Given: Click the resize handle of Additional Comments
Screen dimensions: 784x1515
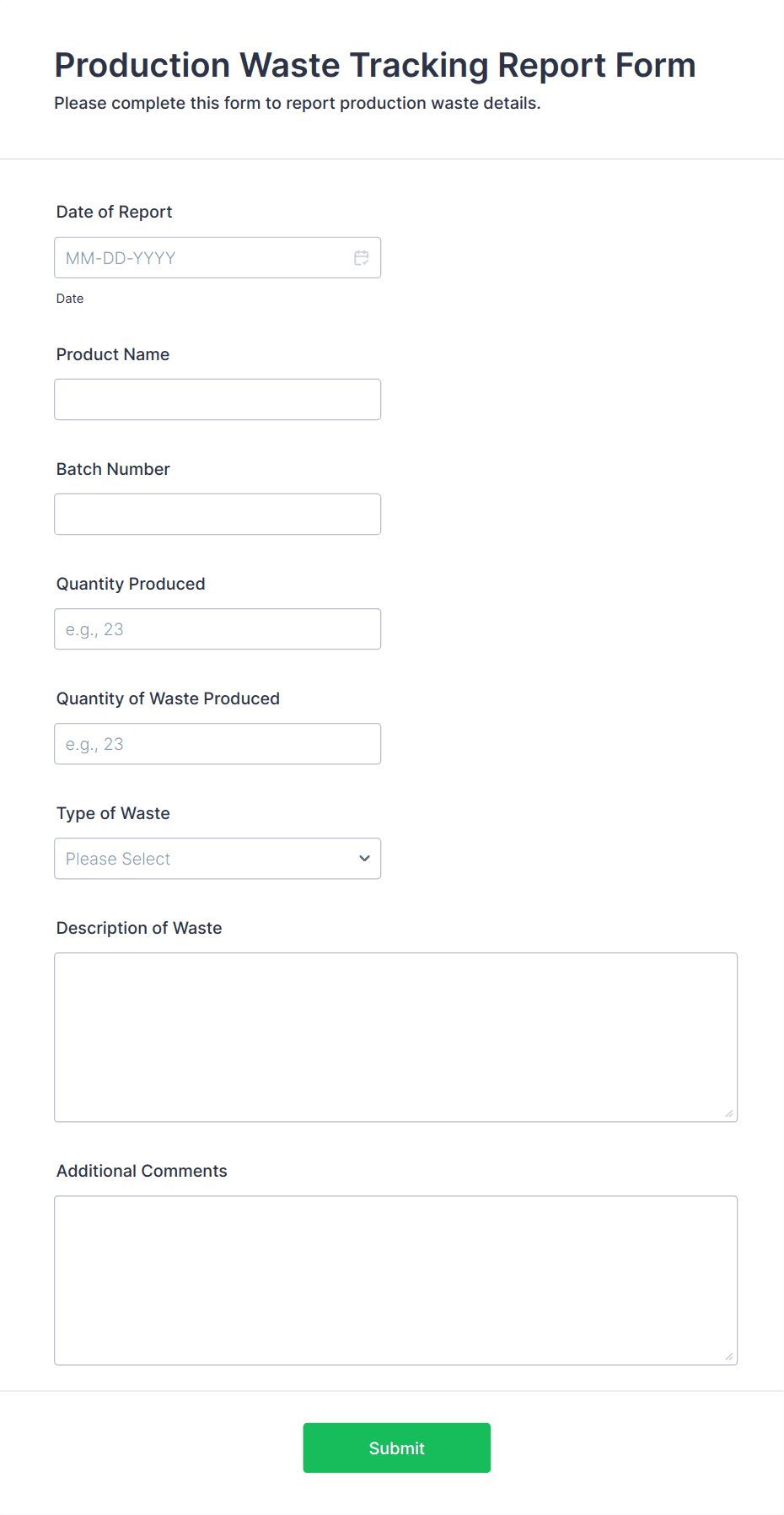Looking at the screenshot, I should tap(728, 1356).
